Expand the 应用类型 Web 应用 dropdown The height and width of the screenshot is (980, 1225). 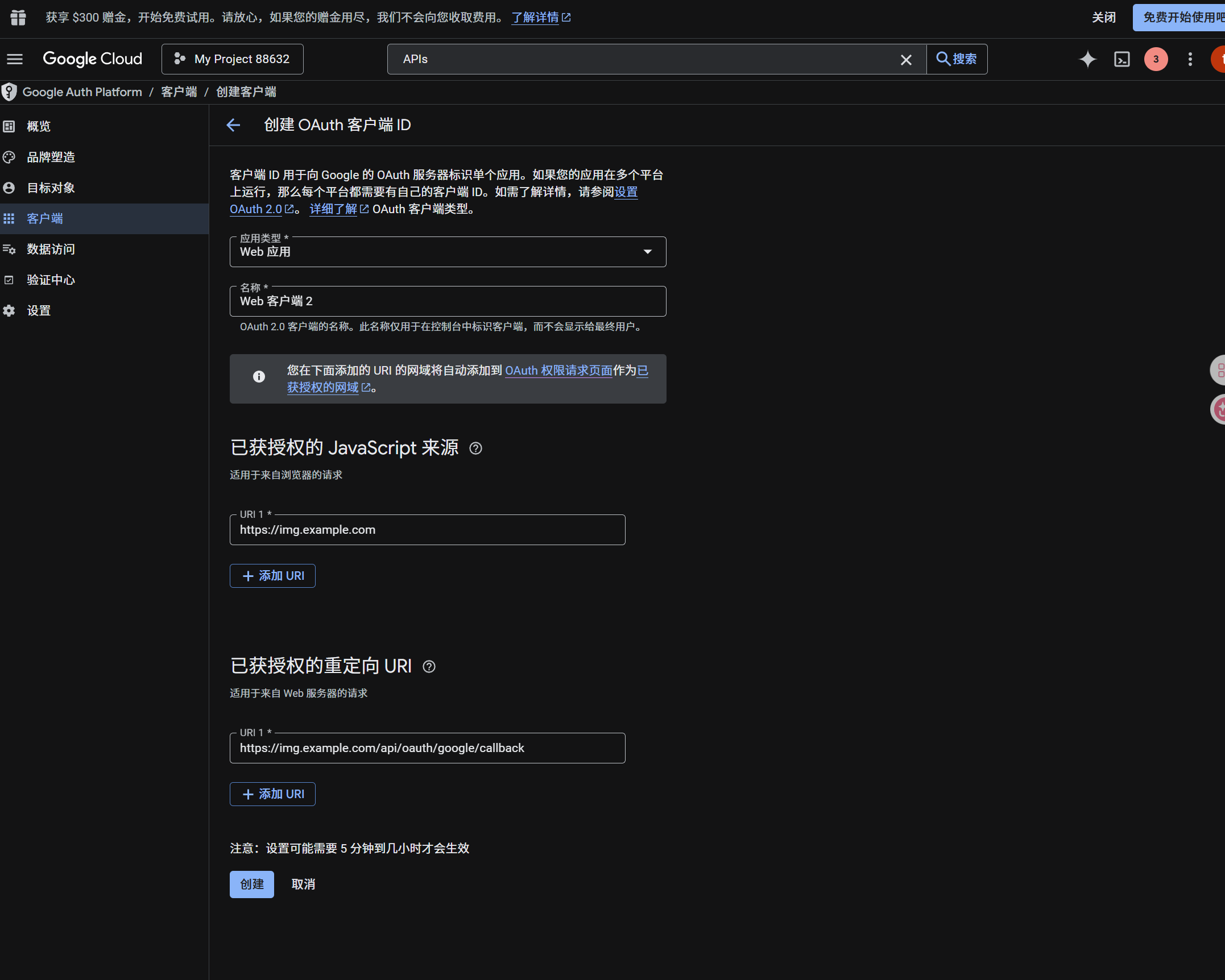(x=448, y=252)
